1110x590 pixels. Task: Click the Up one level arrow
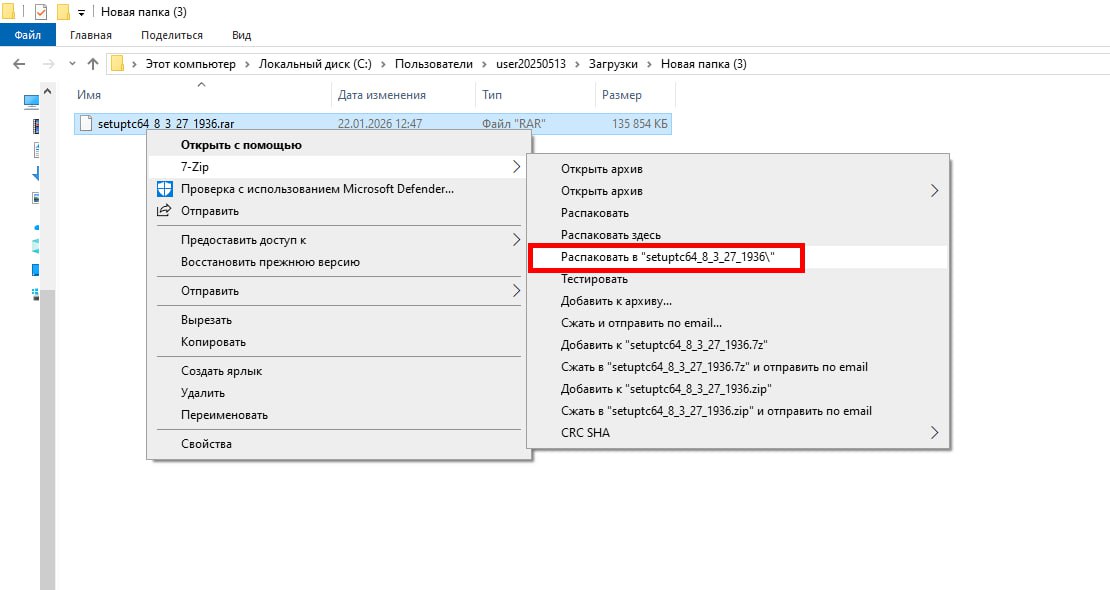tap(93, 64)
